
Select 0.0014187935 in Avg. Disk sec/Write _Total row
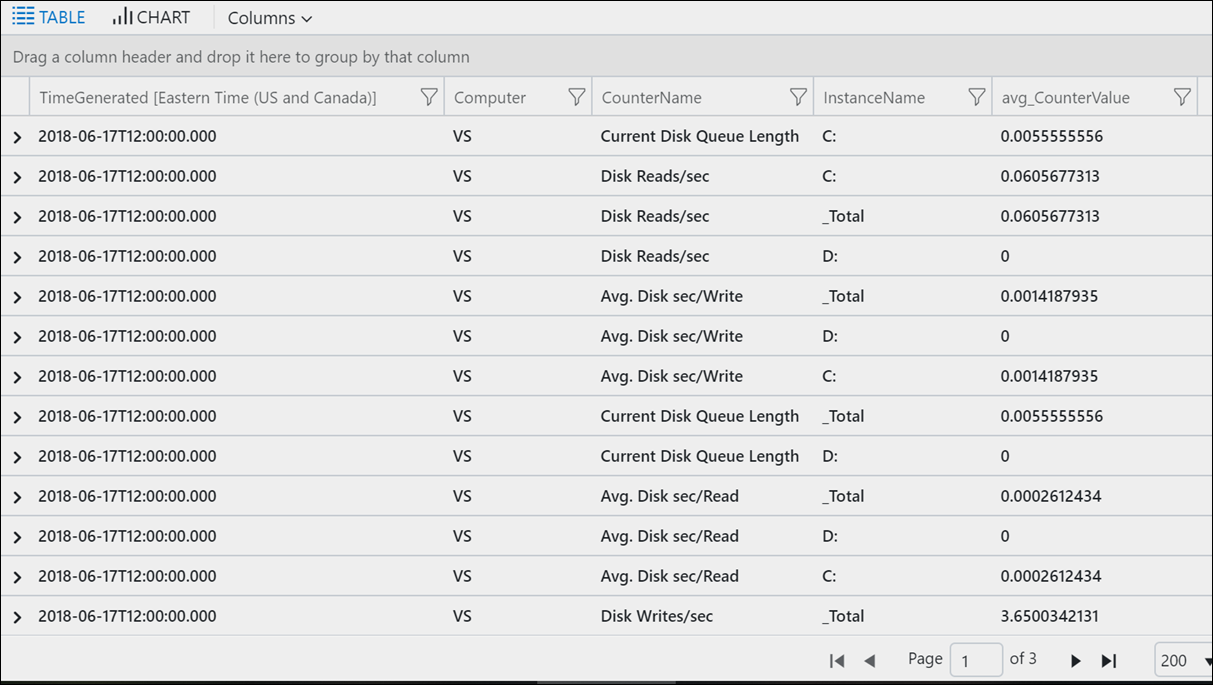(x=1050, y=296)
